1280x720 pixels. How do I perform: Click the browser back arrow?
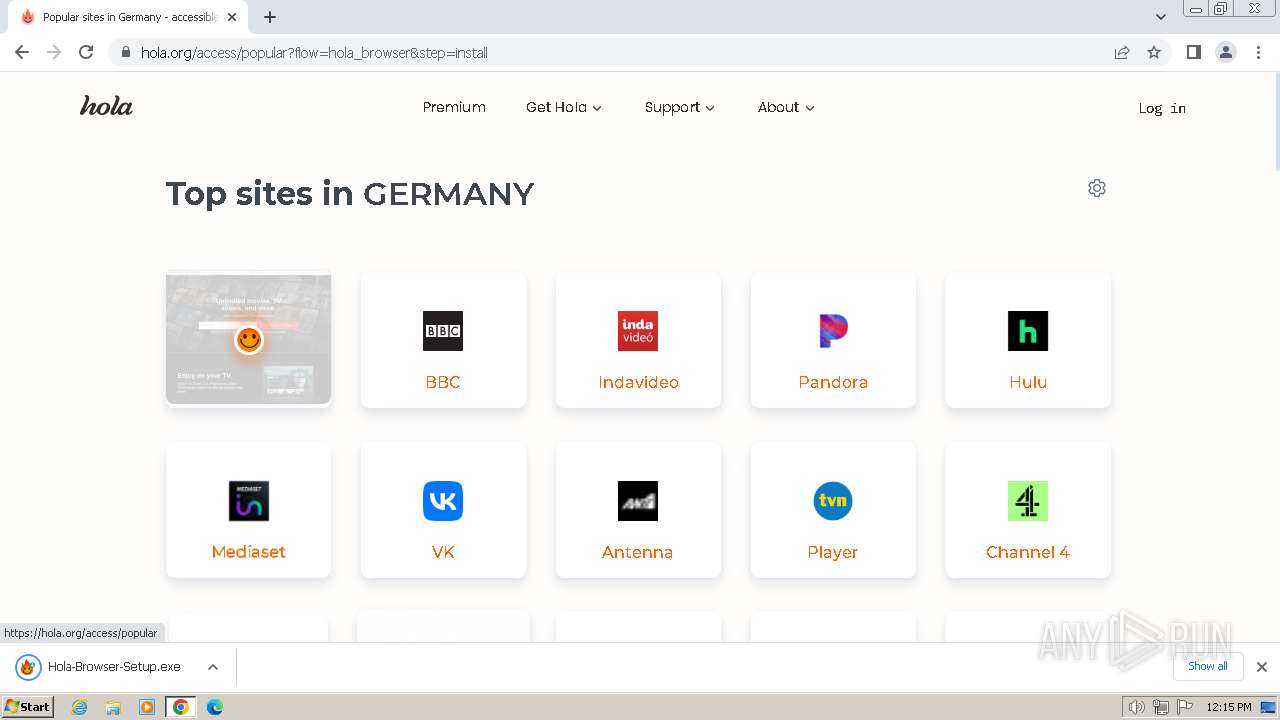pos(22,52)
